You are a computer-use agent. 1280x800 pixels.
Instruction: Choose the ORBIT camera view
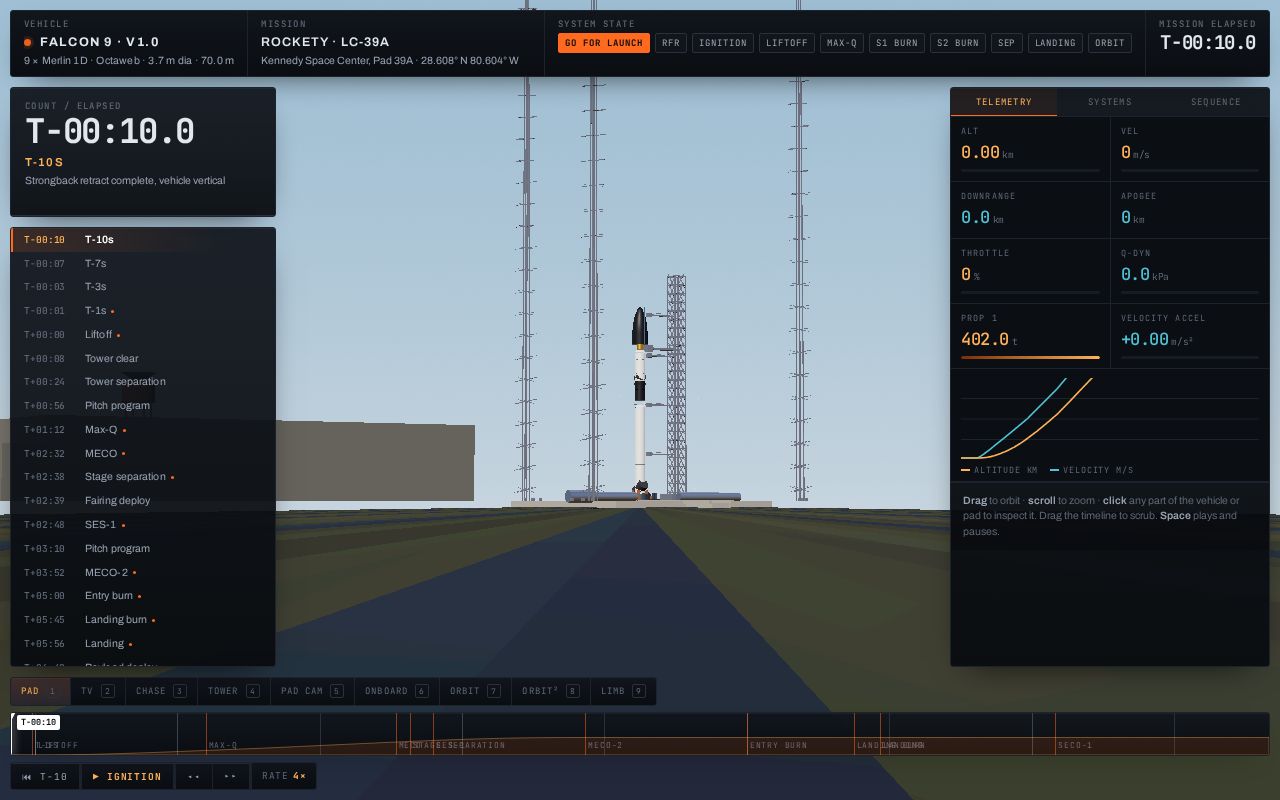(x=475, y=691)
